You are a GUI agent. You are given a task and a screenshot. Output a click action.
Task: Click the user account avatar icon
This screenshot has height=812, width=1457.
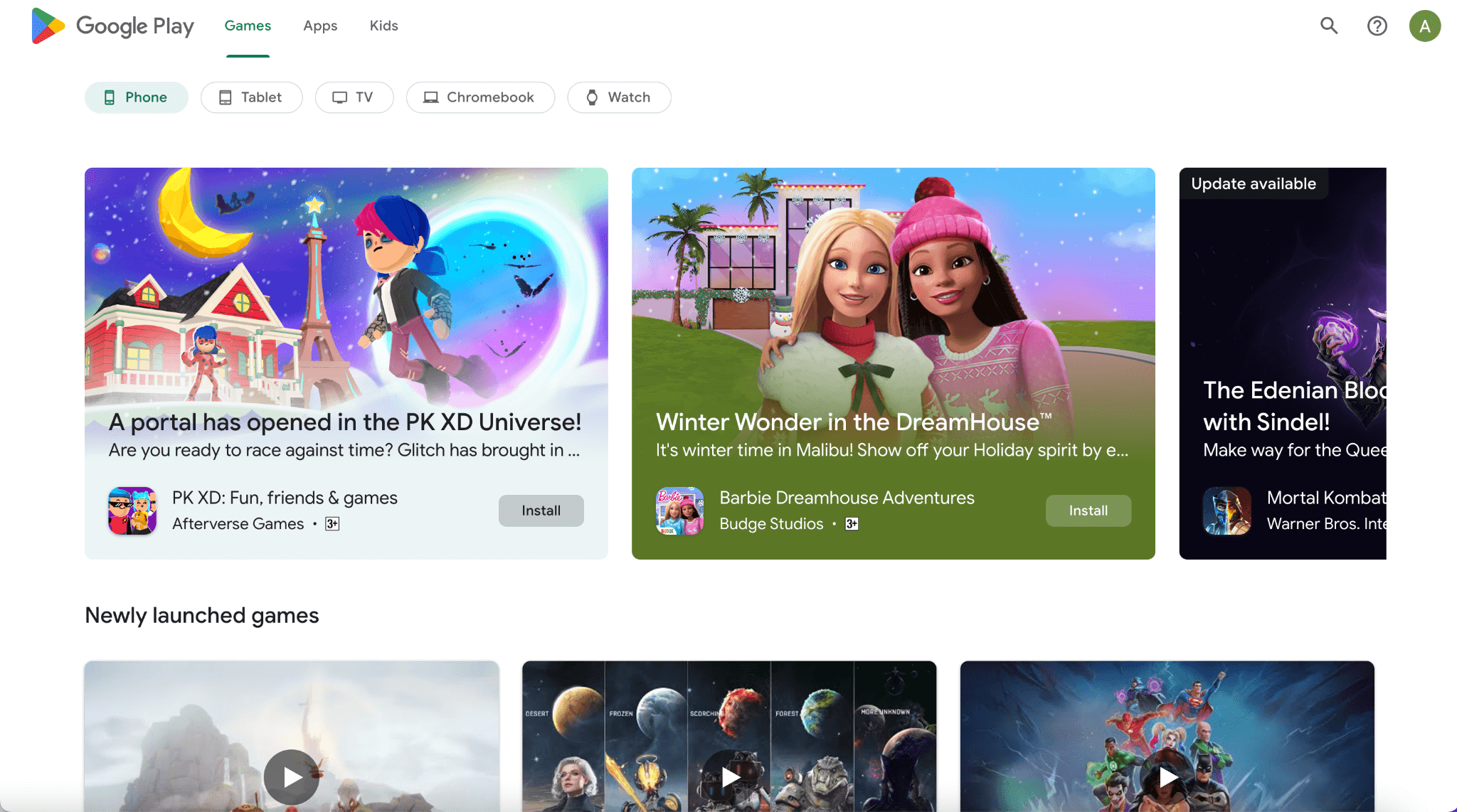(1425, 25)
